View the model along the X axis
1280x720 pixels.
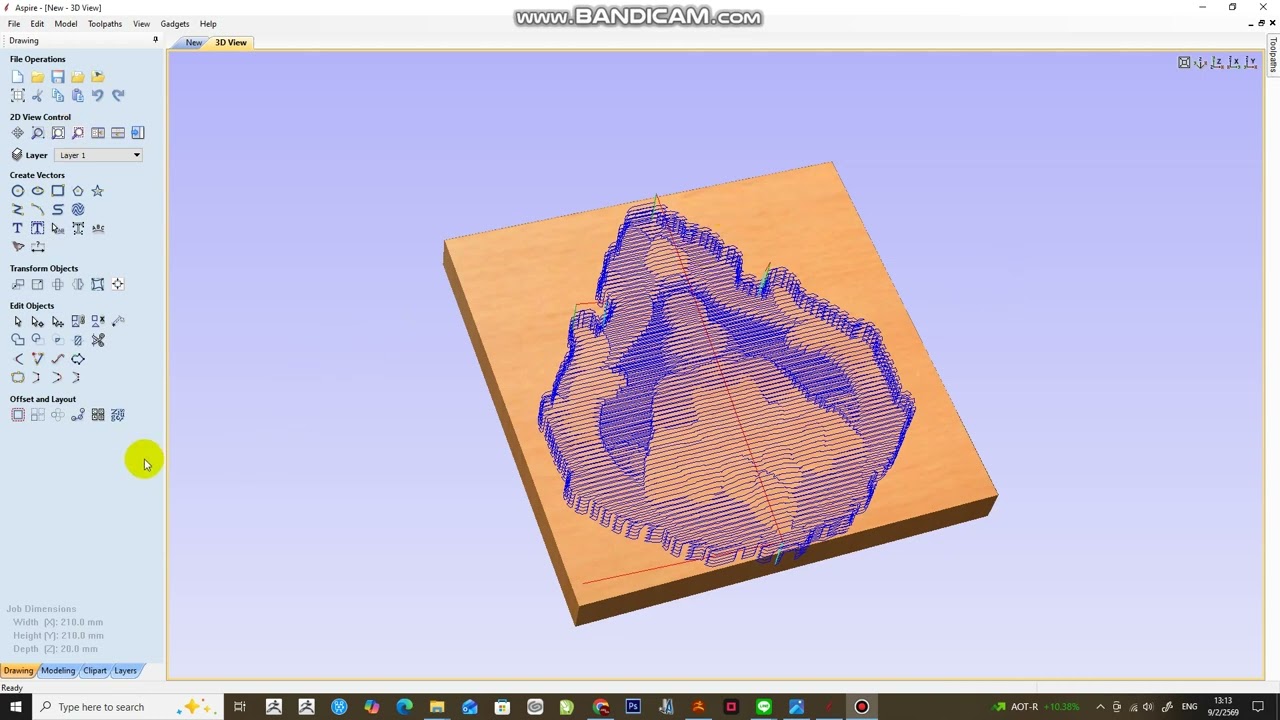(1234, 63)
